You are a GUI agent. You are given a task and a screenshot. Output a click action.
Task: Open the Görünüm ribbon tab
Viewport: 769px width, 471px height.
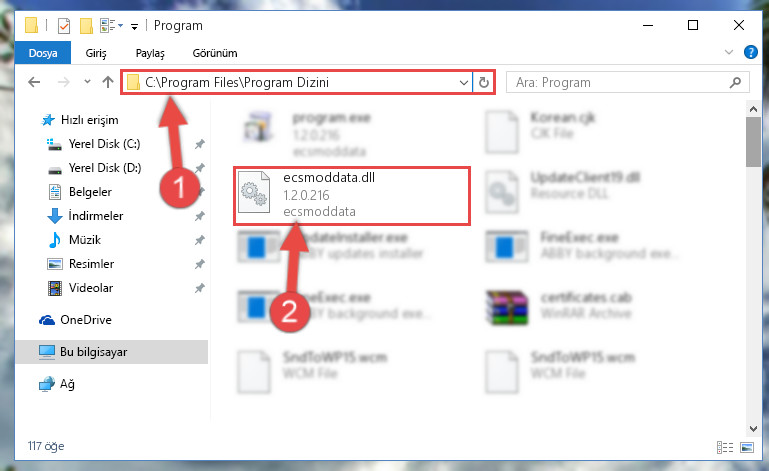point(215,53)
